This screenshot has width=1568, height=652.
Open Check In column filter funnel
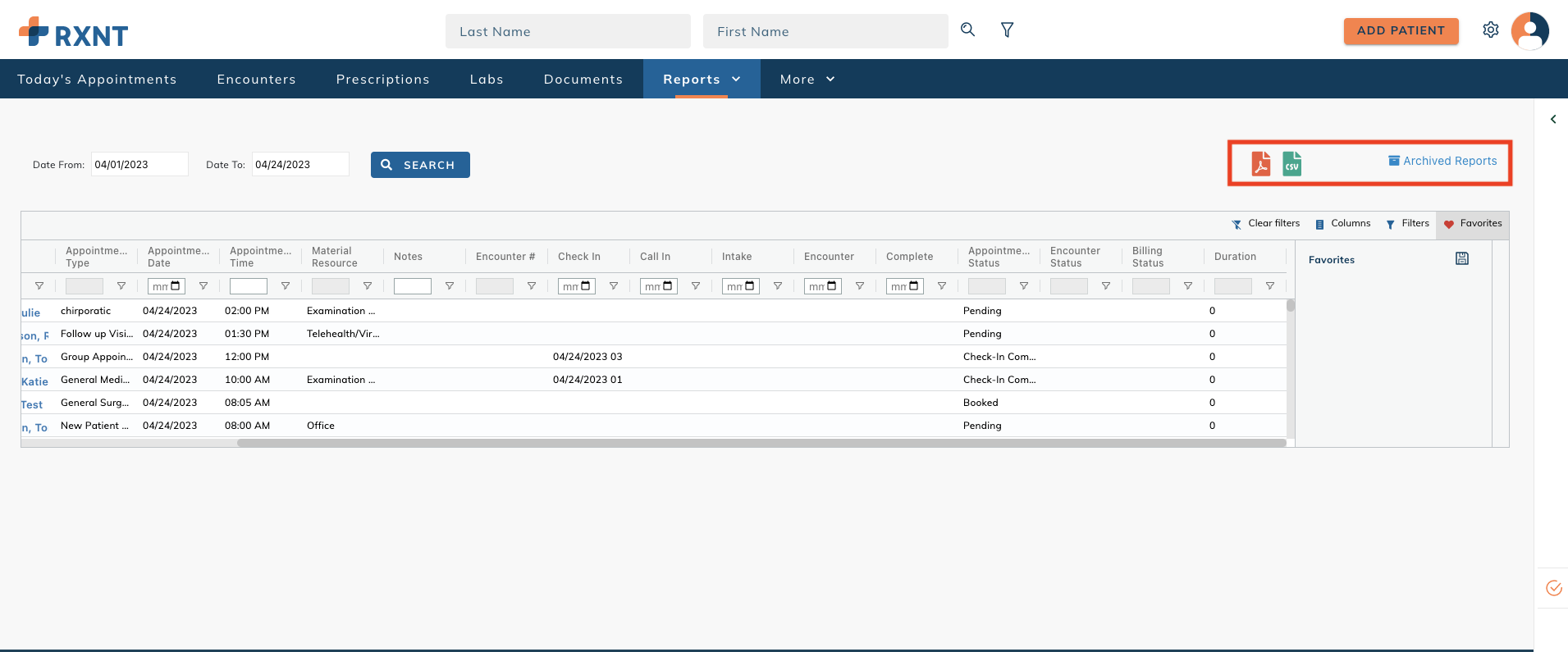[614, 286]
